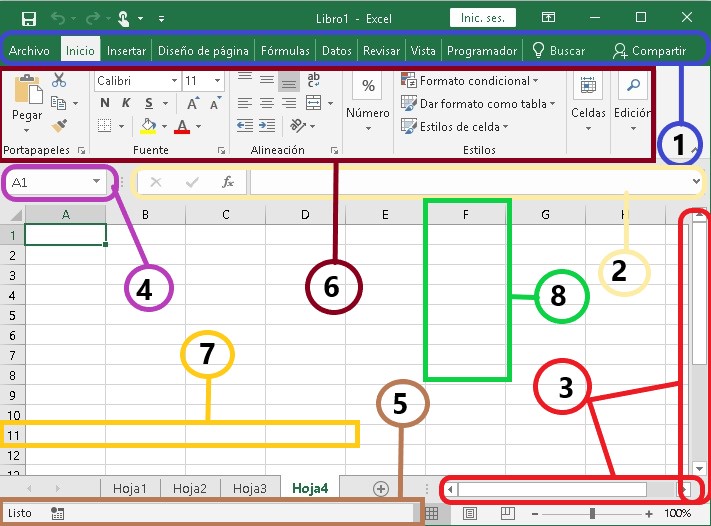Open the Fórmulas ribbon tab

[x=285, y=51]
